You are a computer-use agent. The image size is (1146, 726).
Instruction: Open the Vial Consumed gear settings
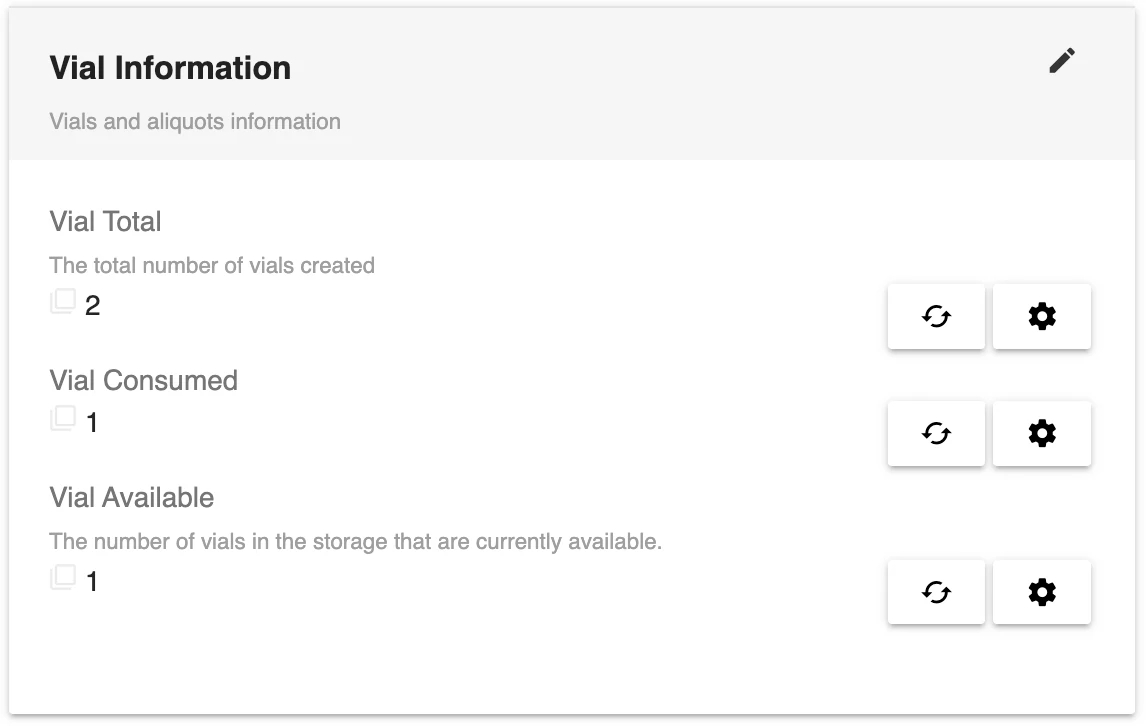click(1042, 434)
